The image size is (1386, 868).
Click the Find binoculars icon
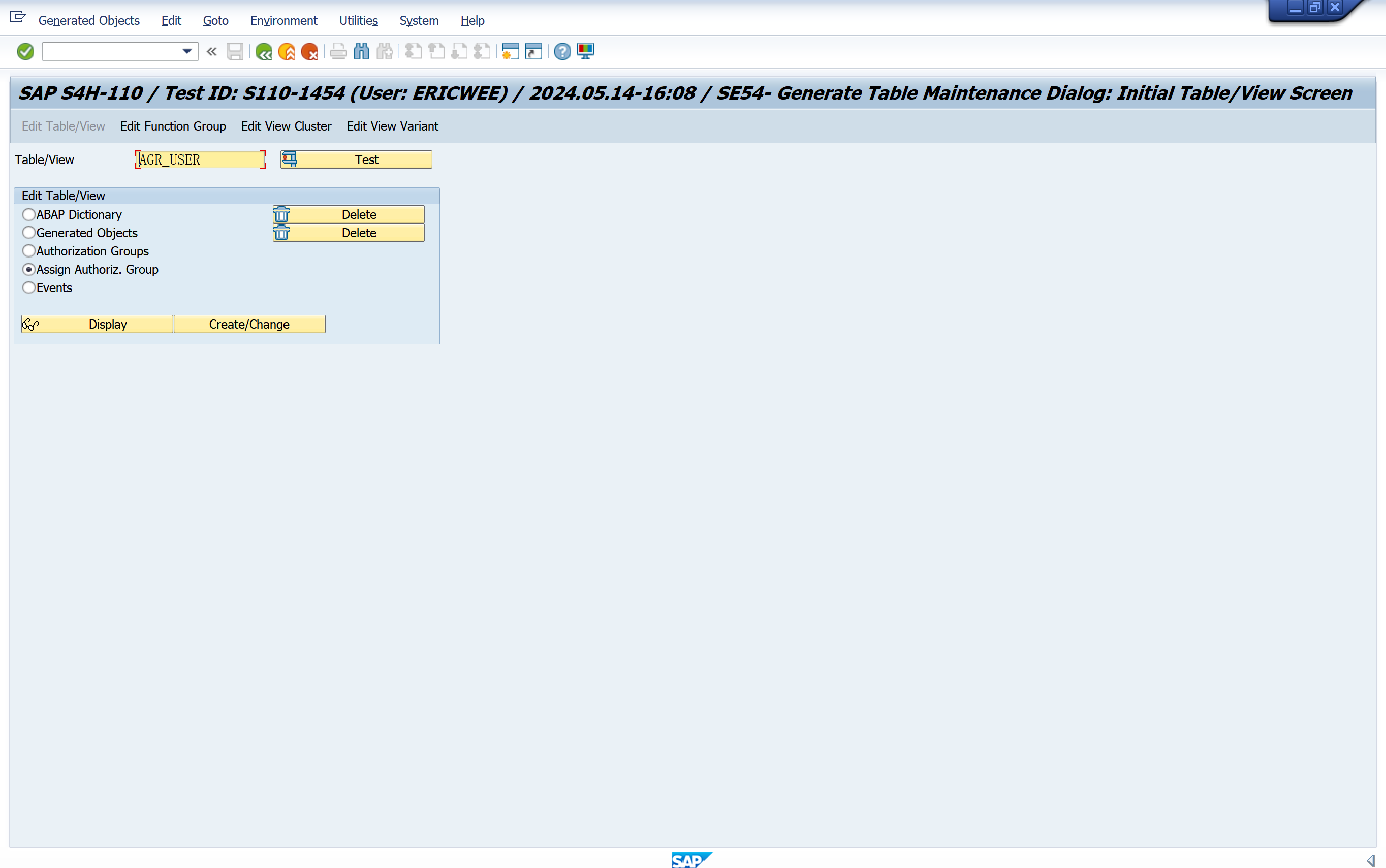click(x=361, y=52)
